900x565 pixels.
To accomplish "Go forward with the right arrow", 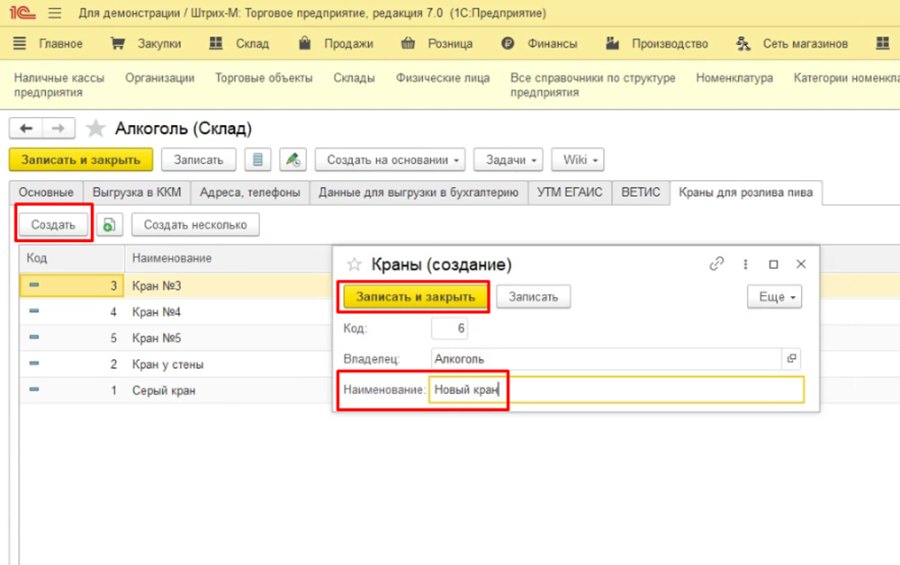I will (x=59, y=128).
